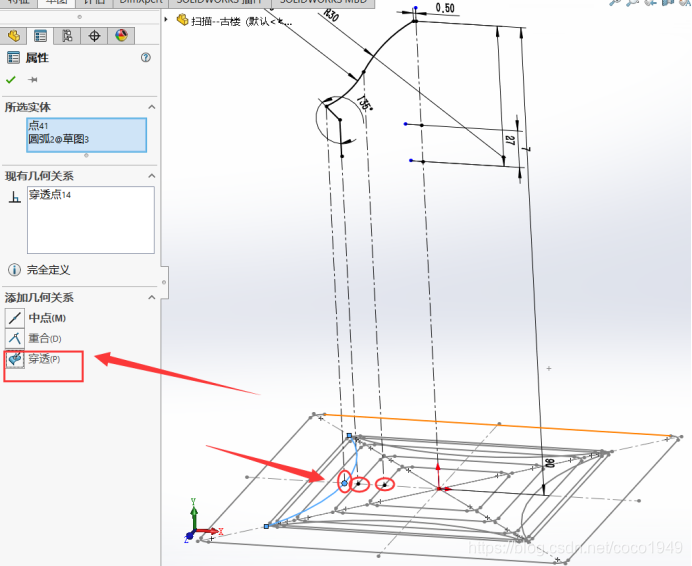Click the 完全定义 info icon

point(15,270)
